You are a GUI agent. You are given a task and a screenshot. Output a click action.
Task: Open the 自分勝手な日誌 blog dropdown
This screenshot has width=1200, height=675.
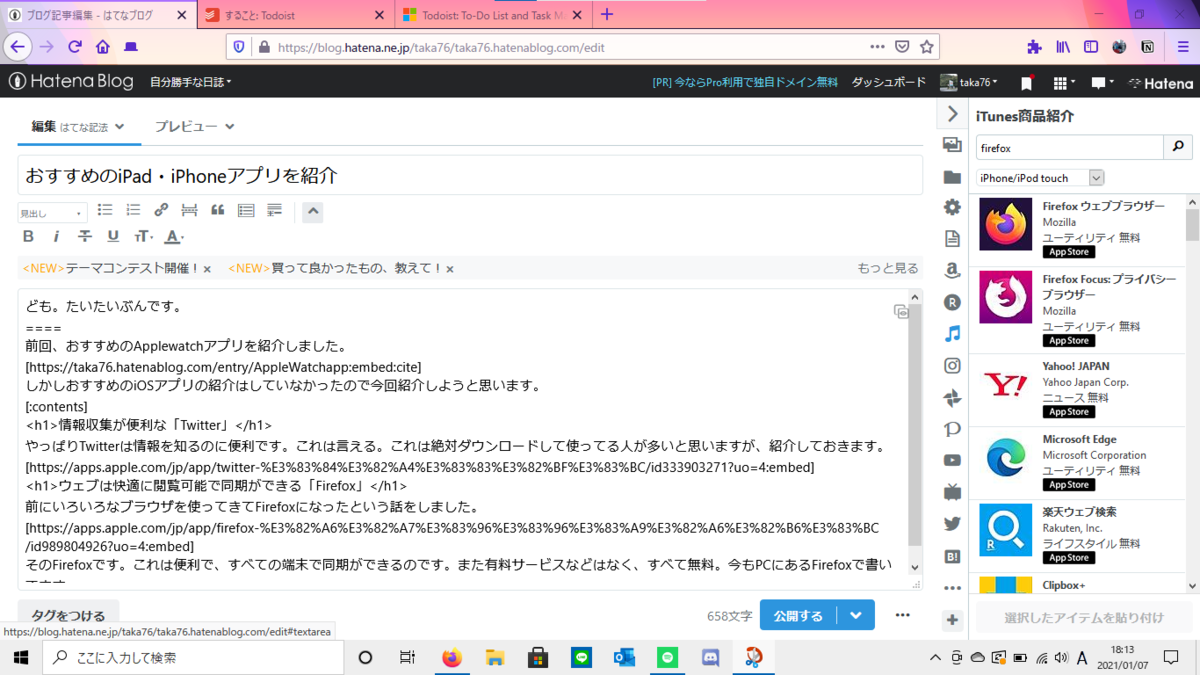pos(190,82)
